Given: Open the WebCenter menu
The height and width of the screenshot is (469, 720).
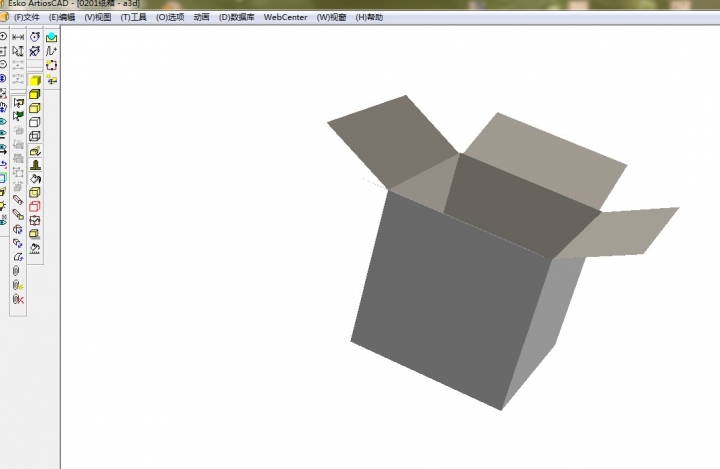Looking at the screenshot, I should pyautogui.click(x=285, y=17).
